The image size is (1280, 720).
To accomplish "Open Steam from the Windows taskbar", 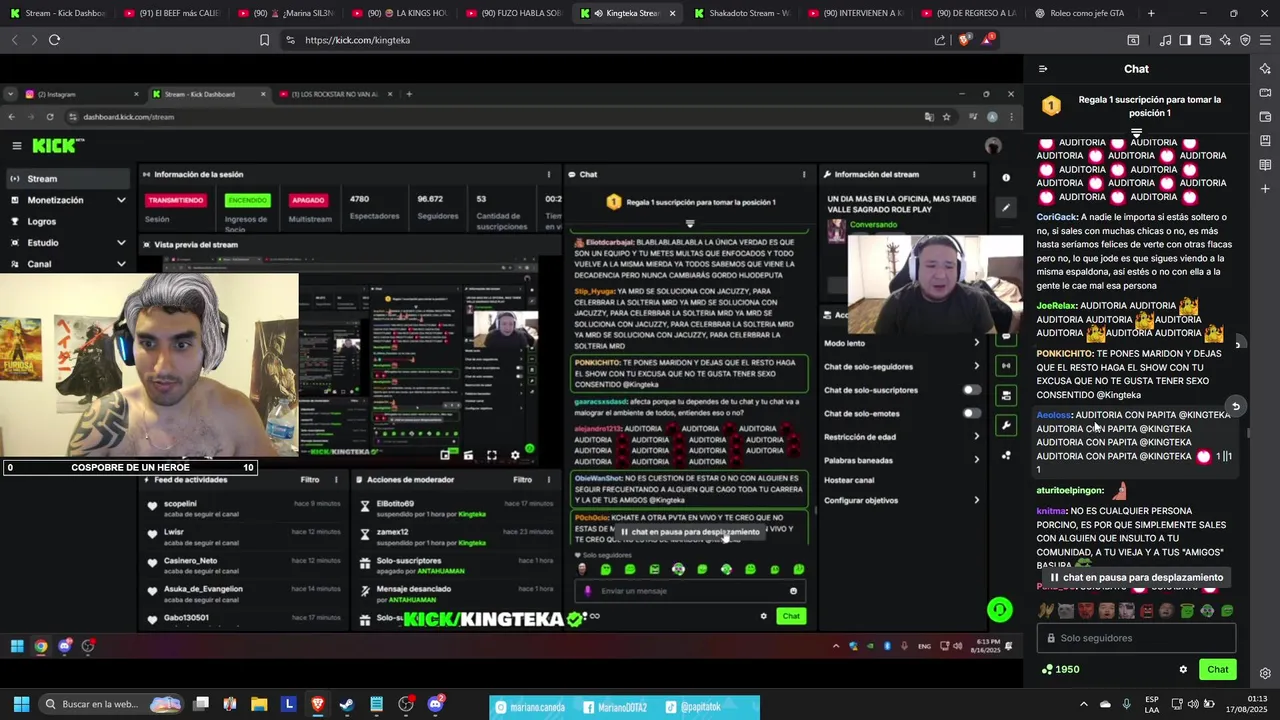I will point(346,704).
